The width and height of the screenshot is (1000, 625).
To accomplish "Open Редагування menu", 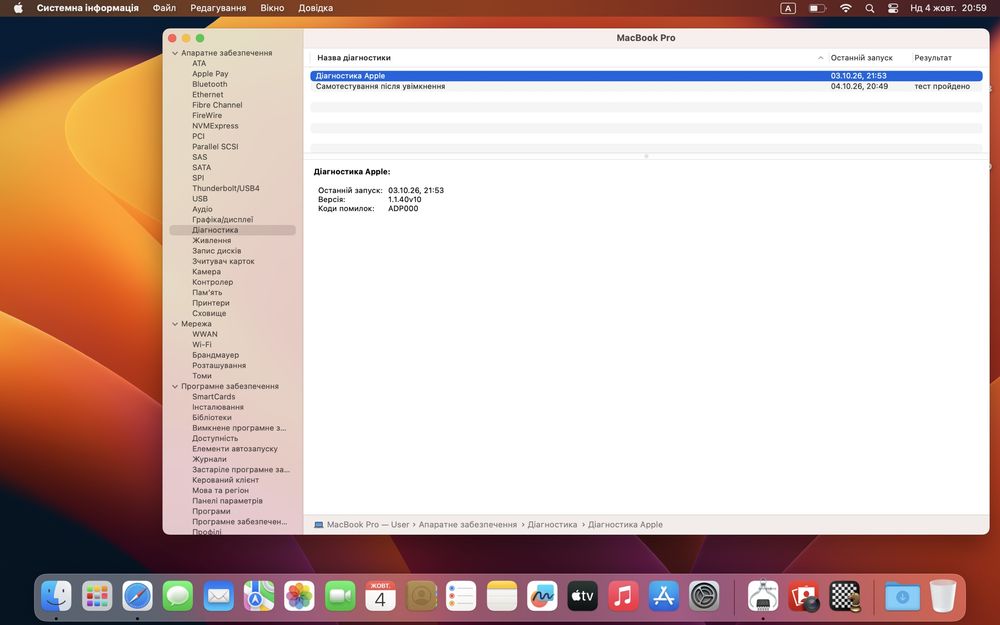I will coord(218,8).
